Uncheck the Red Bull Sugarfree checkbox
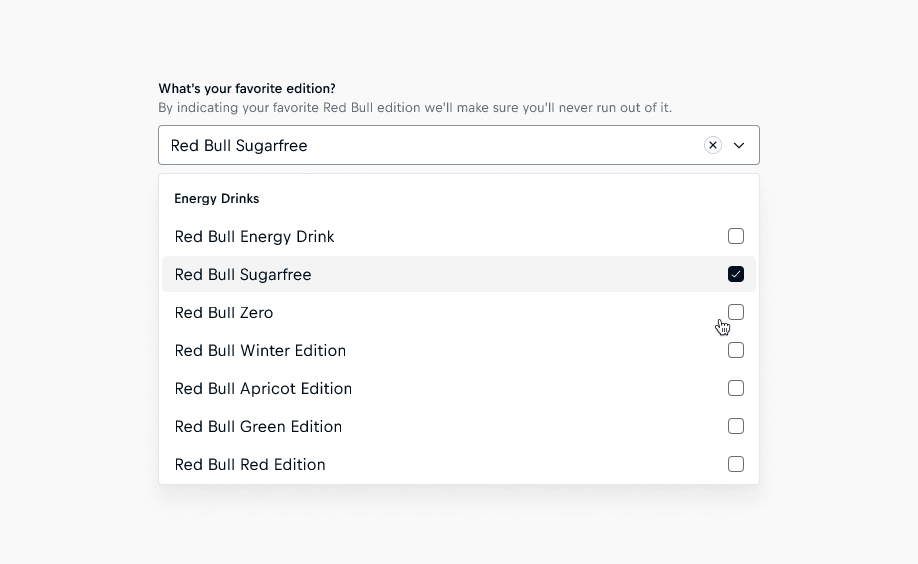This screenshot has height=564, width=918. pyautogui.click(x=736, y=274)
